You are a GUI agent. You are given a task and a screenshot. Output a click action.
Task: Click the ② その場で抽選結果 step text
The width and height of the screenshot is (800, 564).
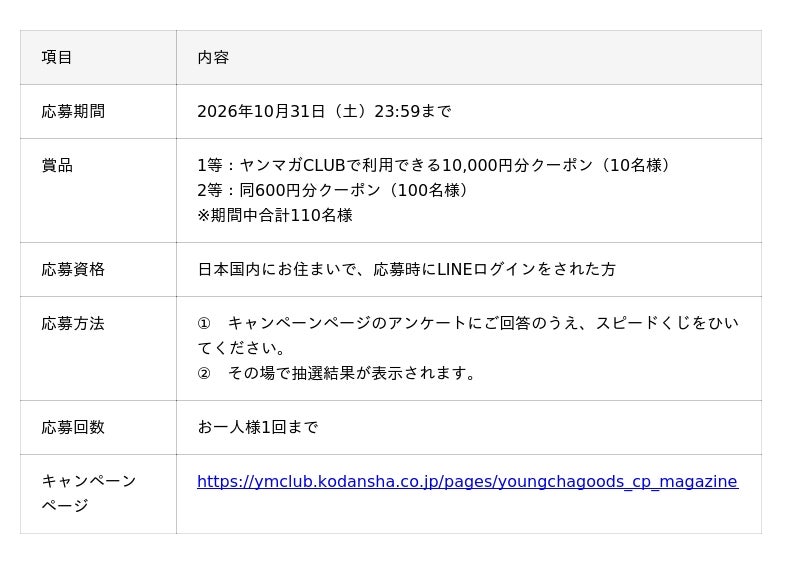pyautogui.click(x=337, y=374)
